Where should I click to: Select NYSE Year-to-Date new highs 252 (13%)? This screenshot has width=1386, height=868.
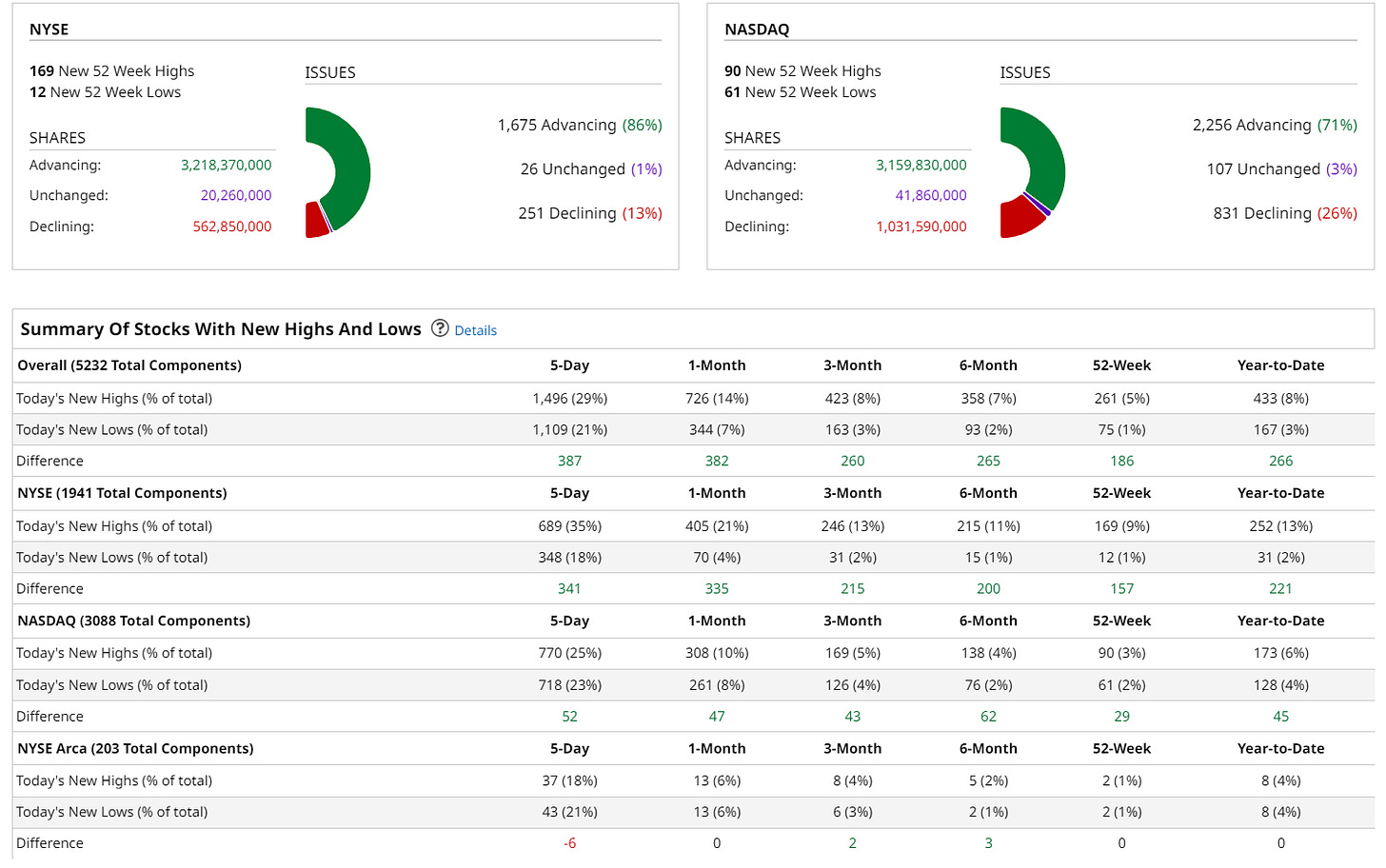pyautogui.click(x=1281, y=526)
